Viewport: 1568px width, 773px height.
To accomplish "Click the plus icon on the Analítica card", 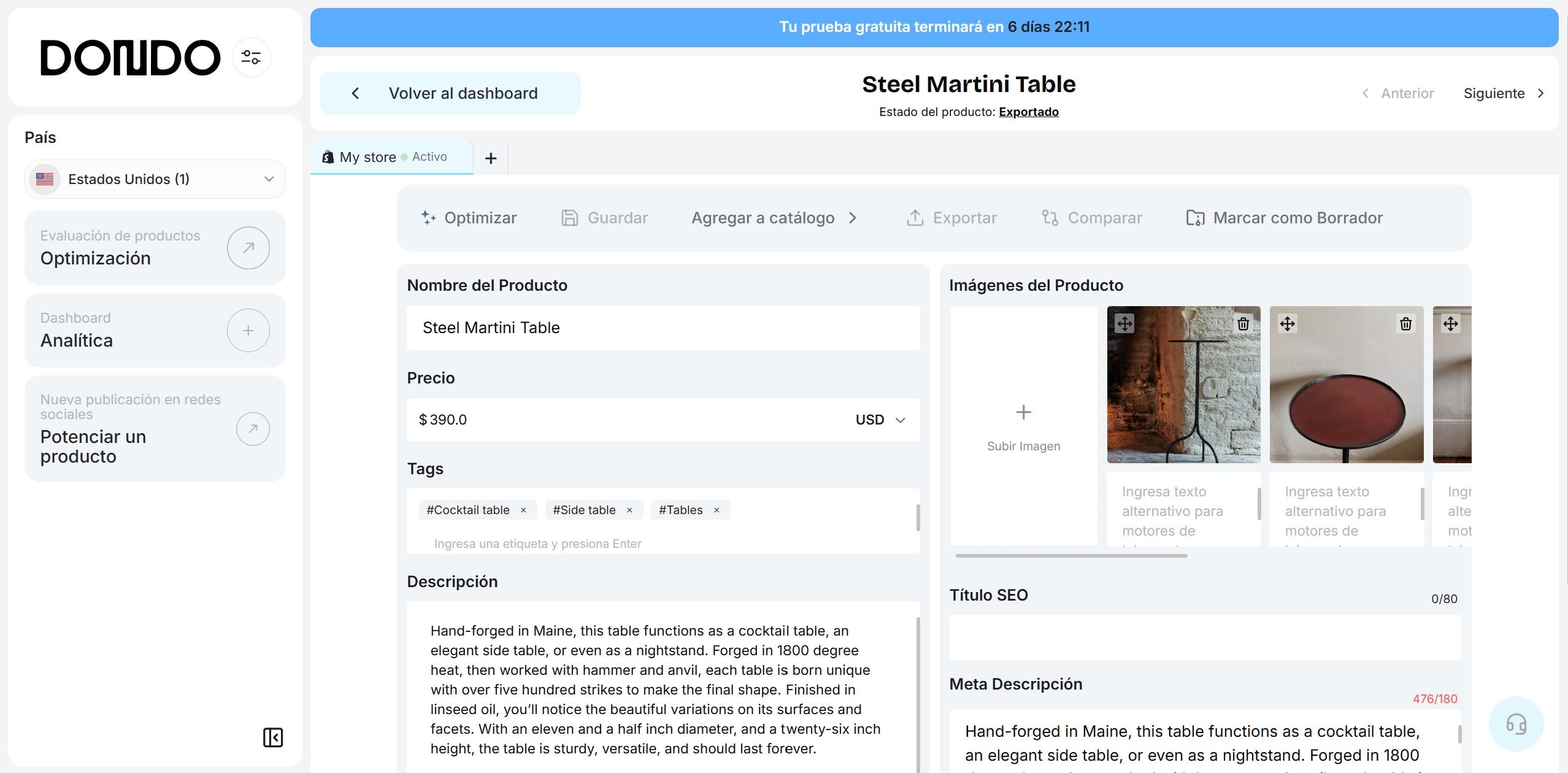I will [x=248, y=331].
